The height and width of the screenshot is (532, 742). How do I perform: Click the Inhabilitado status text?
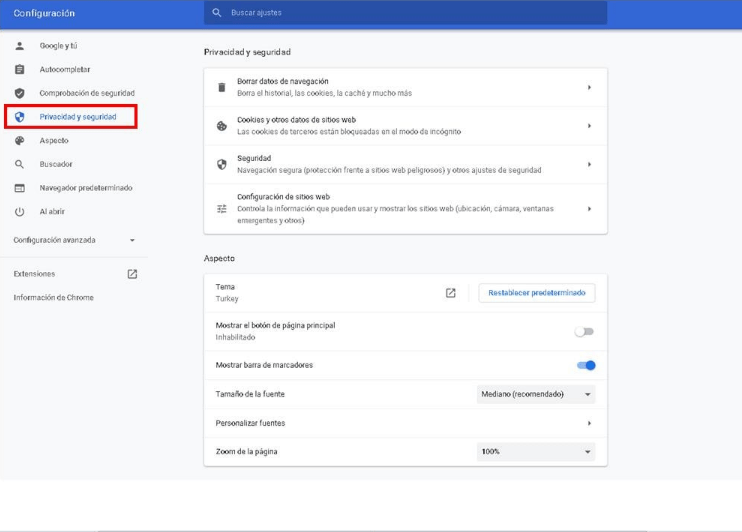(x=235, y=337)
